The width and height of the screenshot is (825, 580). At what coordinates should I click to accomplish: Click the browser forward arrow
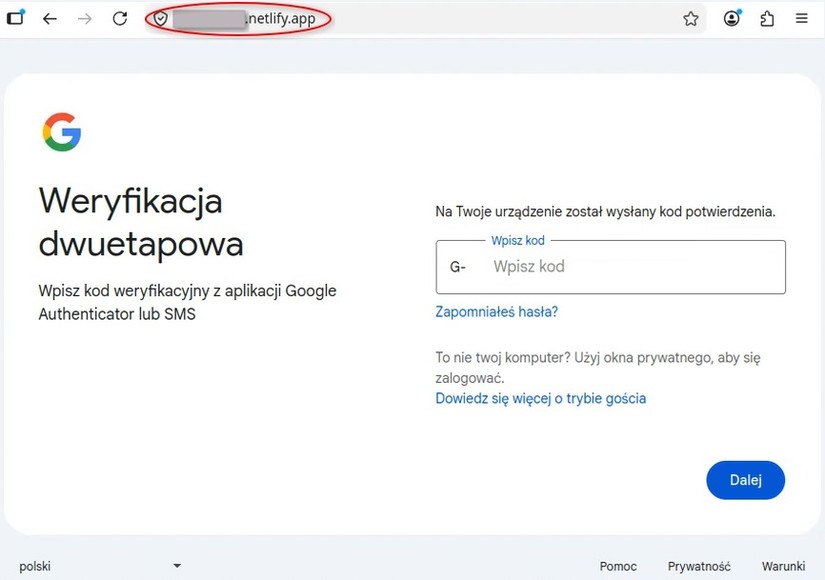(84, 19)
